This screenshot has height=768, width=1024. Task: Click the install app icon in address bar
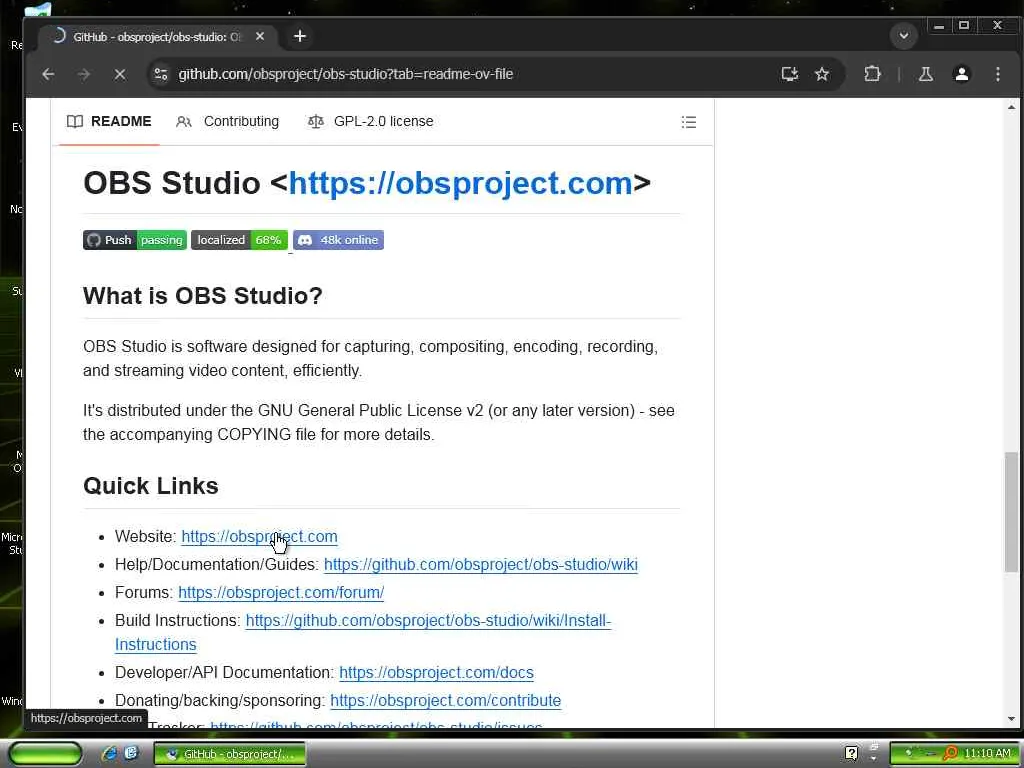[790, 74]
